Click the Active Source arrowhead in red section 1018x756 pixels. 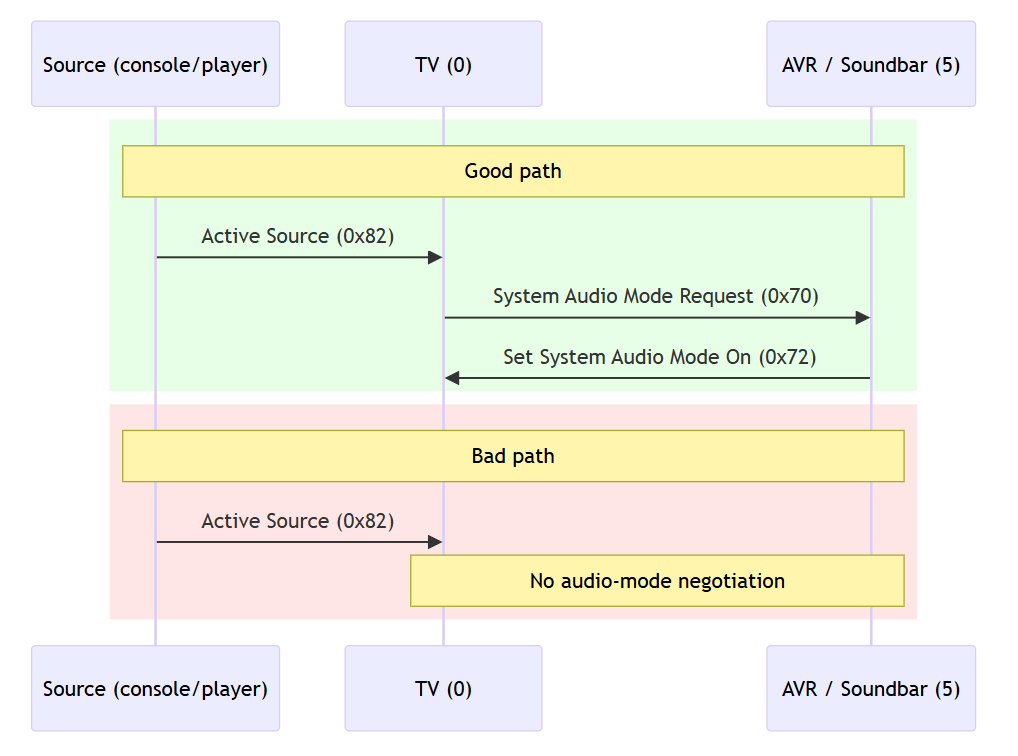(435, 542)
